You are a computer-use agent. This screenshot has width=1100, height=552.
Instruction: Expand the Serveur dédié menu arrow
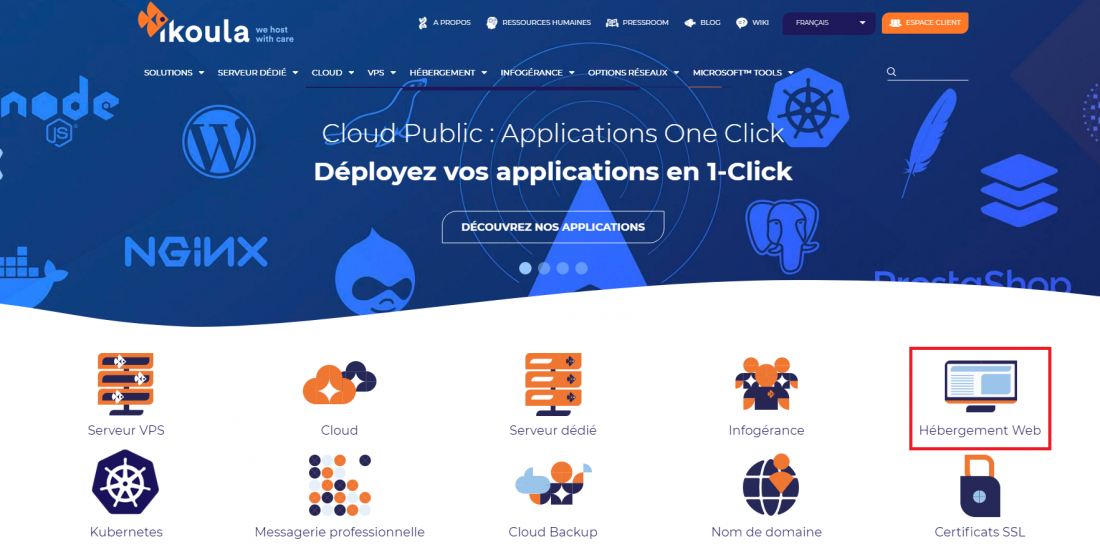coord(295,72)
